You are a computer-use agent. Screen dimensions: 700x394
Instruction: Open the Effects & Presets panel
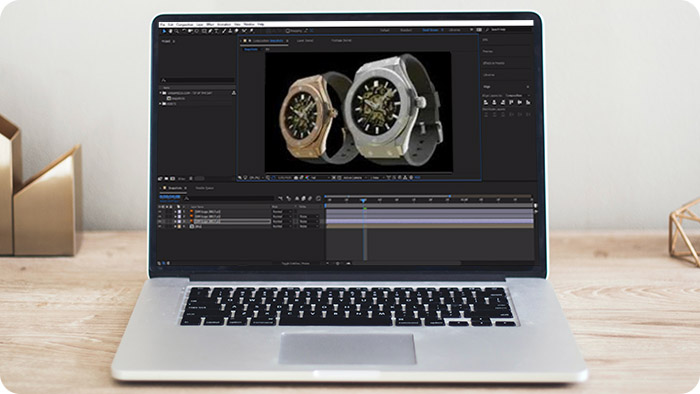pyautogui.click(x=494, y=63)
